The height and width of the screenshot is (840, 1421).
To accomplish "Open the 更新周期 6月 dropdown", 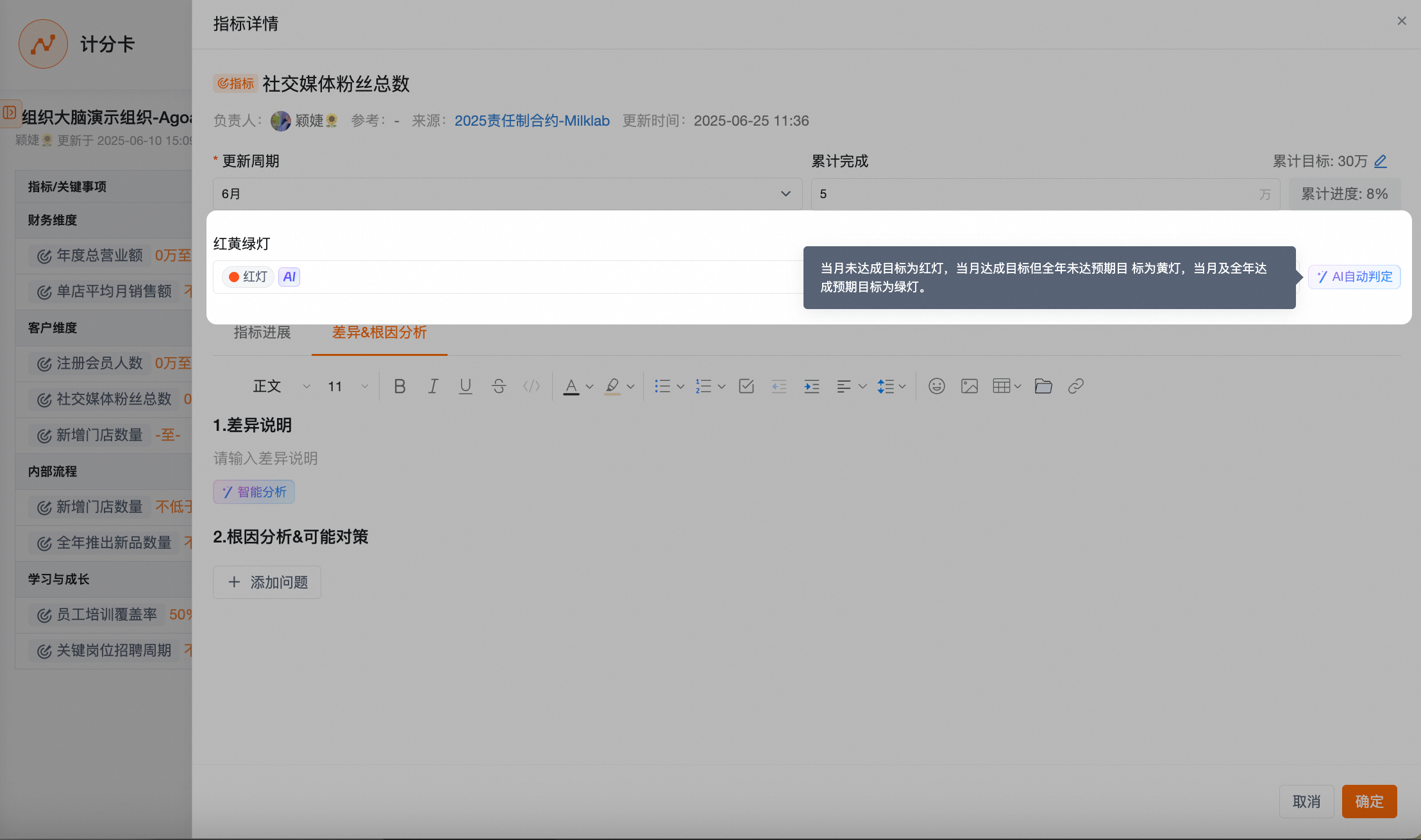I will coord(507,194).
